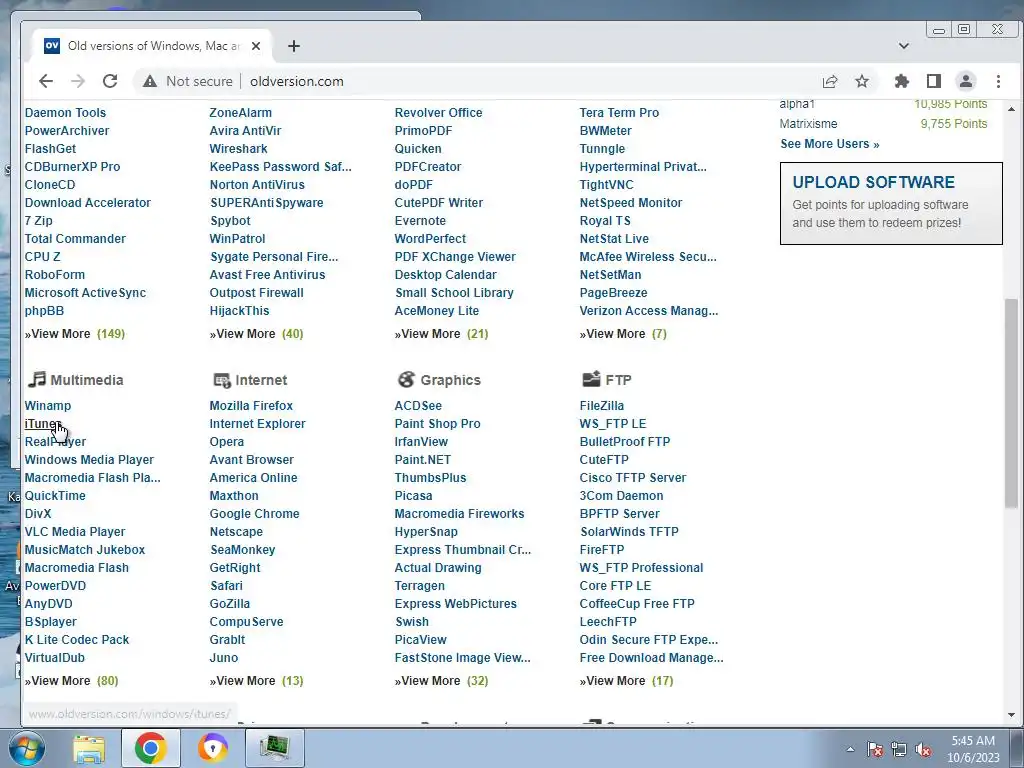This screenshot has width=1024, height=768.
Task: Open the taskbar clock showing 5:45 AM
Action: click(973, 749)
